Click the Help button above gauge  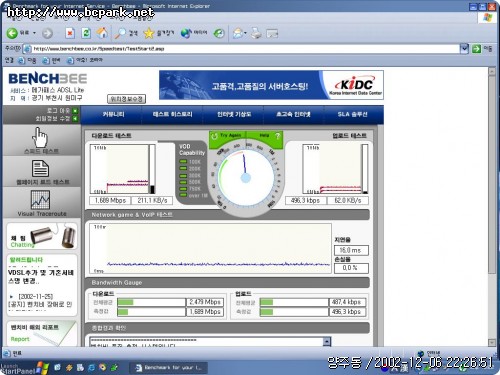[269, 136]
